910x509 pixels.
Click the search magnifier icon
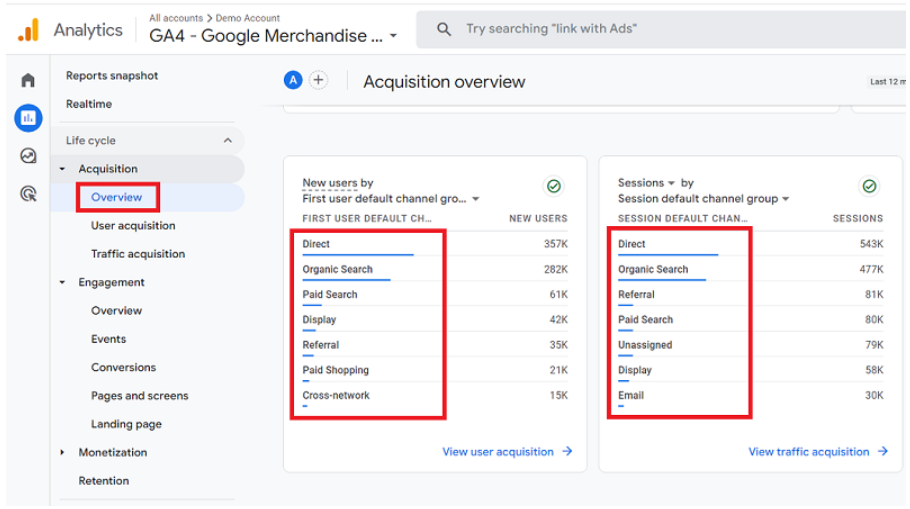pyautogui.click(x=444, y=29)
